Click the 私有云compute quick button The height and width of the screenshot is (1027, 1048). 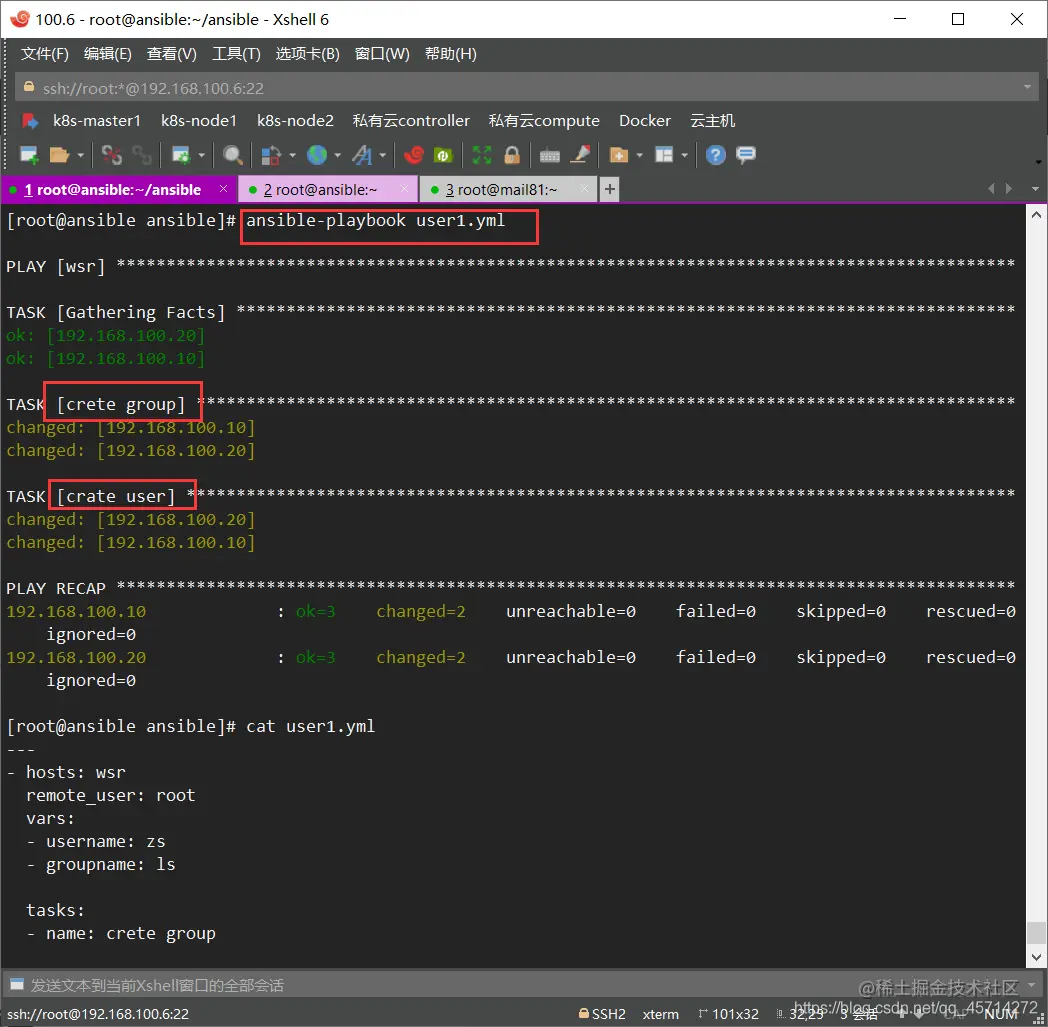pyautogui.click(x=544, y=121)
